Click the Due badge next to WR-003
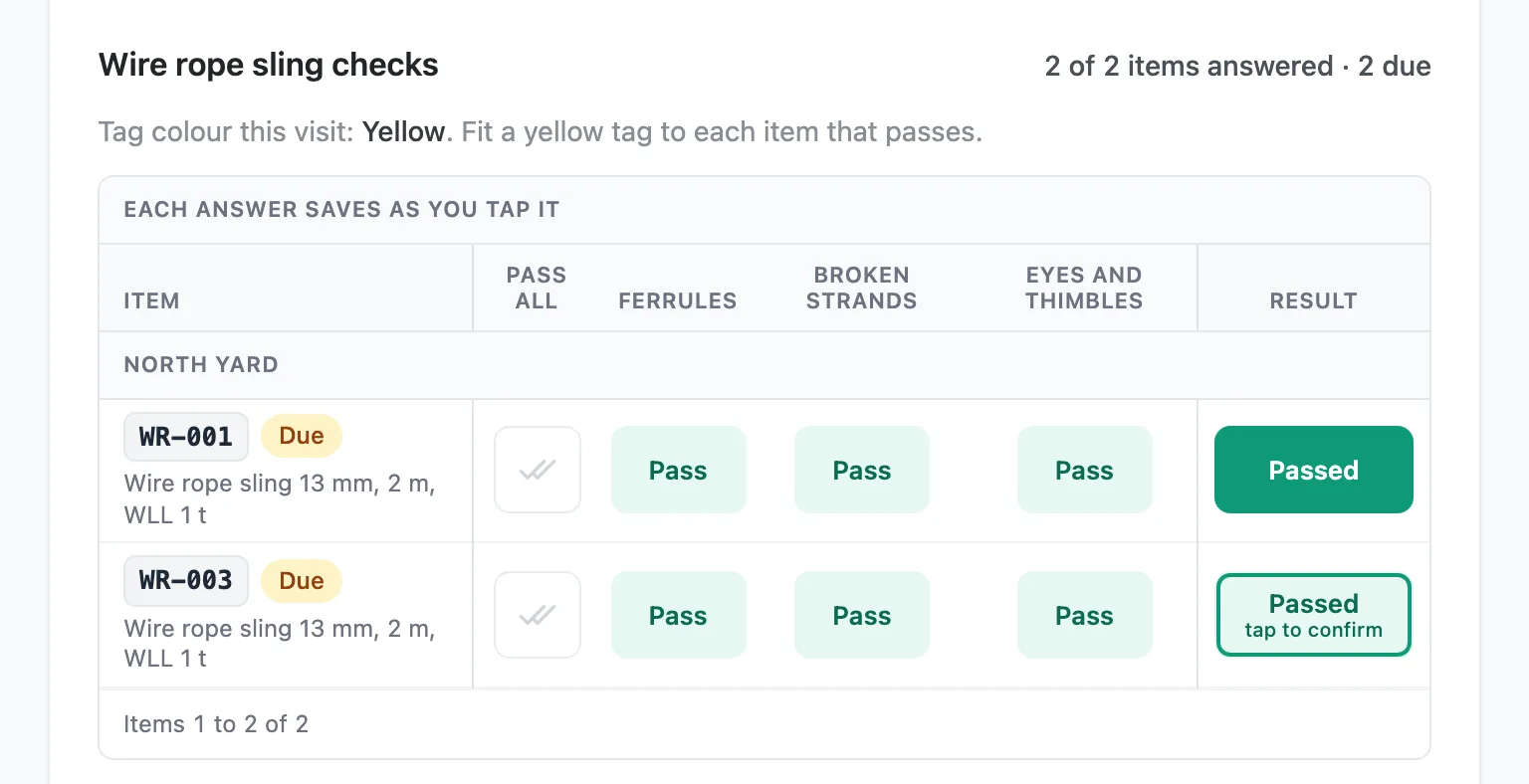The image size is (1529, 784). (x=302, y=581)
